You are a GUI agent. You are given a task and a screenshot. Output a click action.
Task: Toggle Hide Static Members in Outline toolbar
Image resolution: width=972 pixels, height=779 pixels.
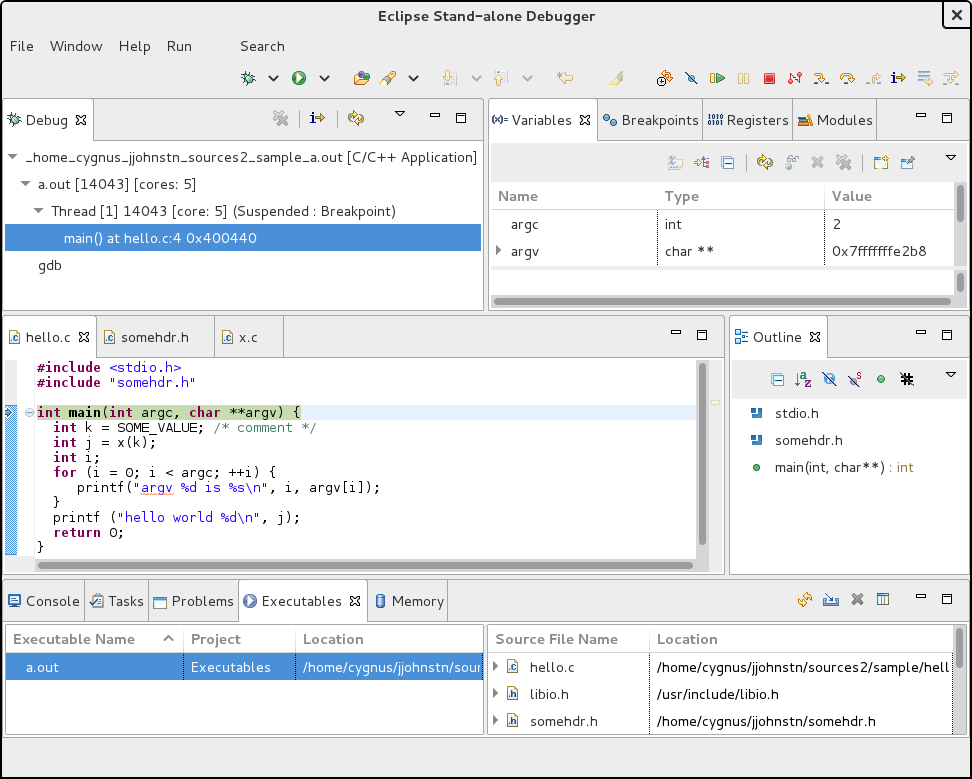tap(855, 379)
